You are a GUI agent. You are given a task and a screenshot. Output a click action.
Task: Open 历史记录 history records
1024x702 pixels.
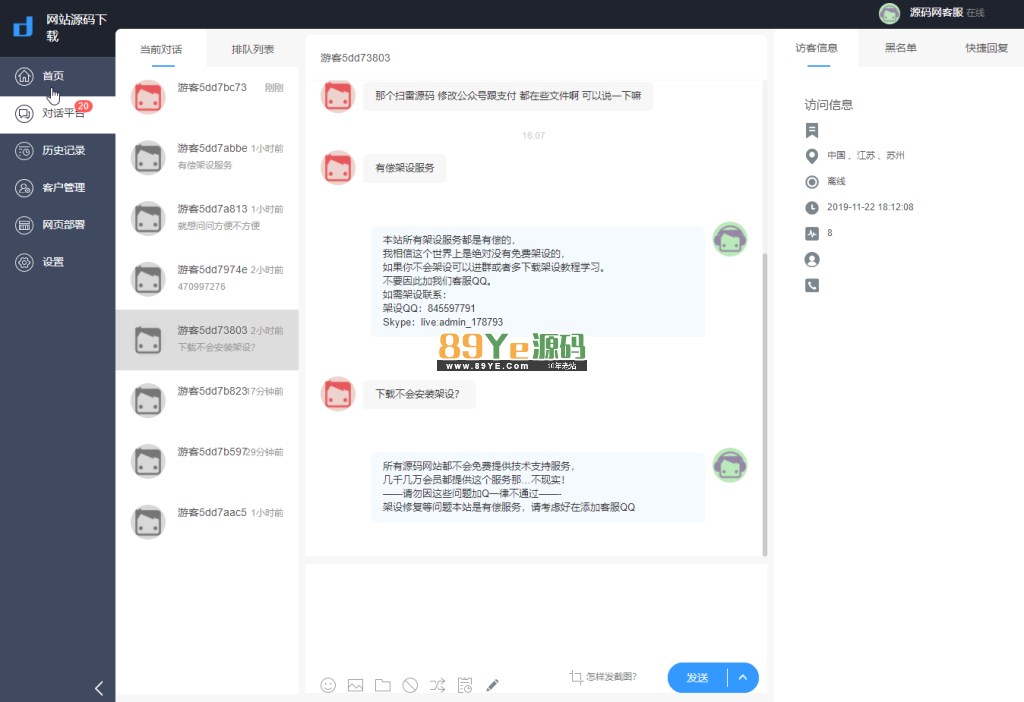click(x=57, y=151)
